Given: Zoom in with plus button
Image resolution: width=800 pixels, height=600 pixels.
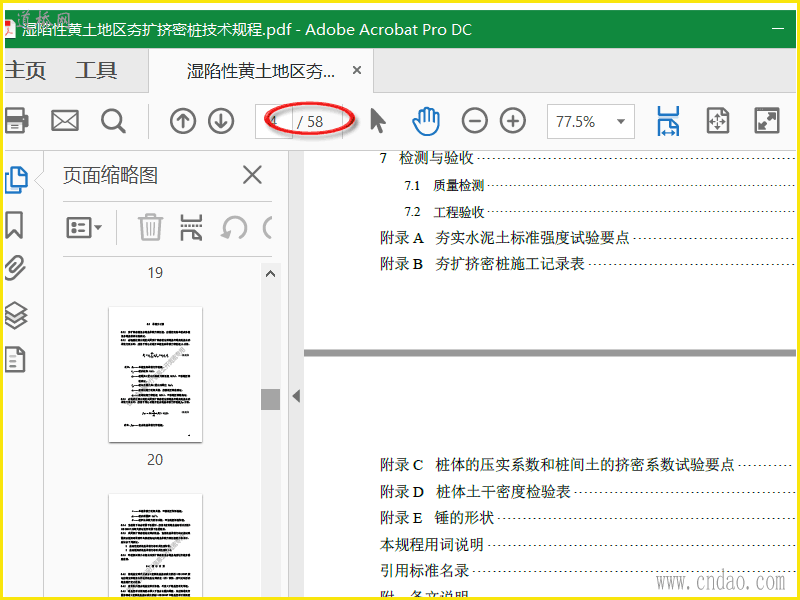Looking at the screenshot, I should [x=513, y=121].
